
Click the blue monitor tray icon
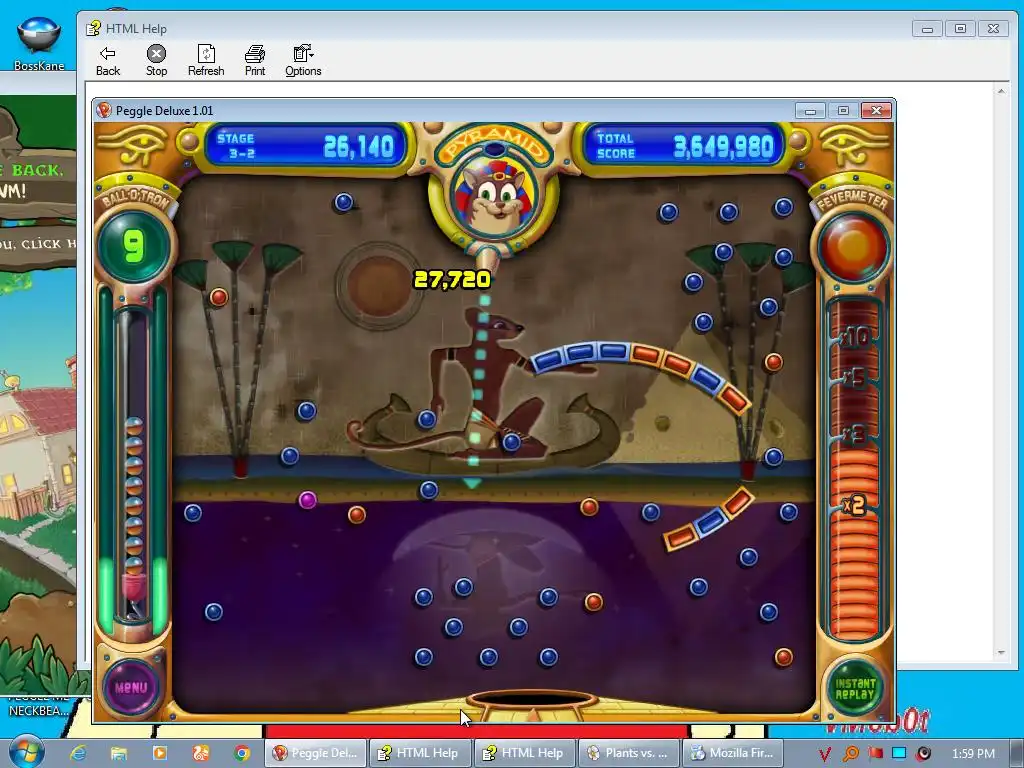899,754
